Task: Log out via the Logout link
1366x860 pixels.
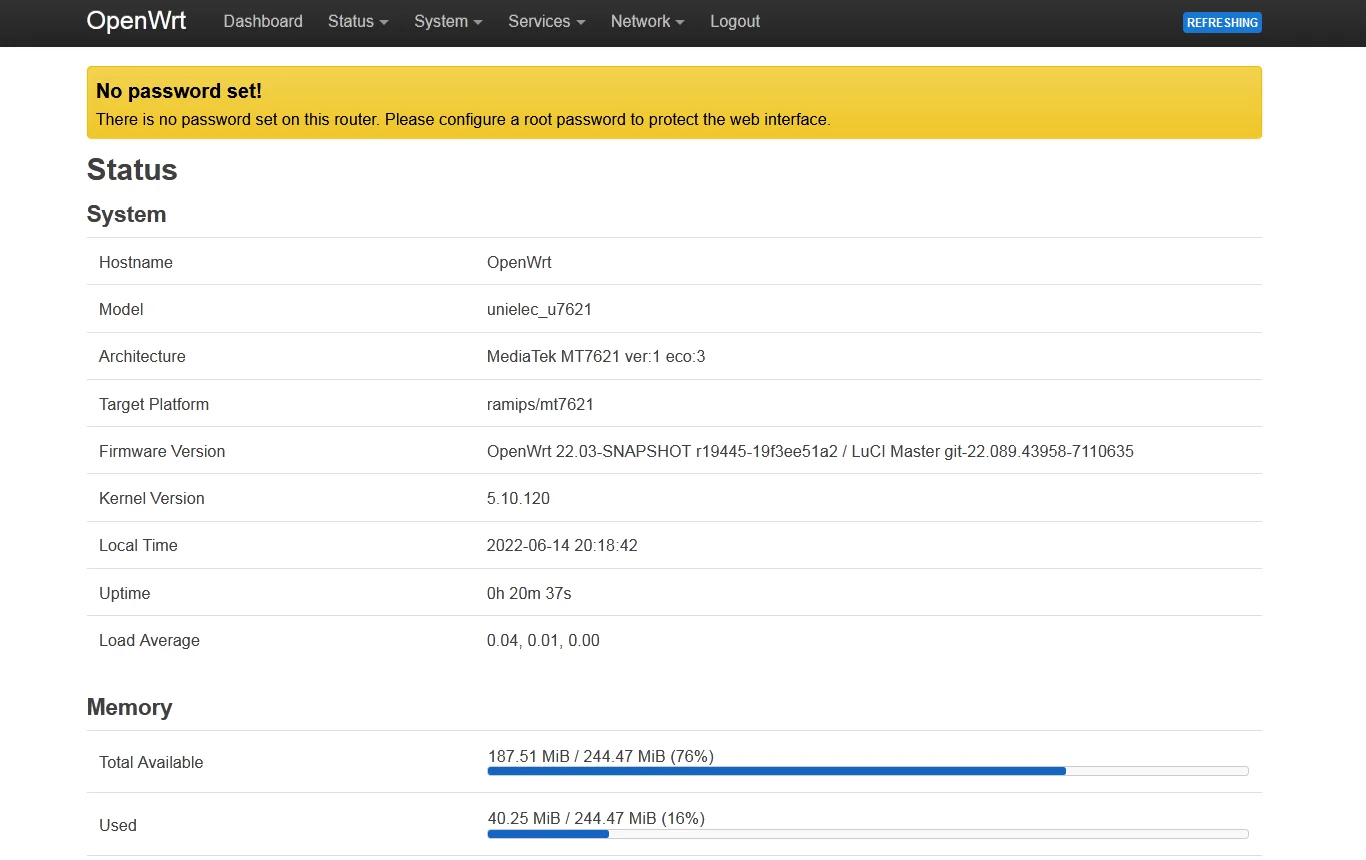Action: (x=735, y=21)
